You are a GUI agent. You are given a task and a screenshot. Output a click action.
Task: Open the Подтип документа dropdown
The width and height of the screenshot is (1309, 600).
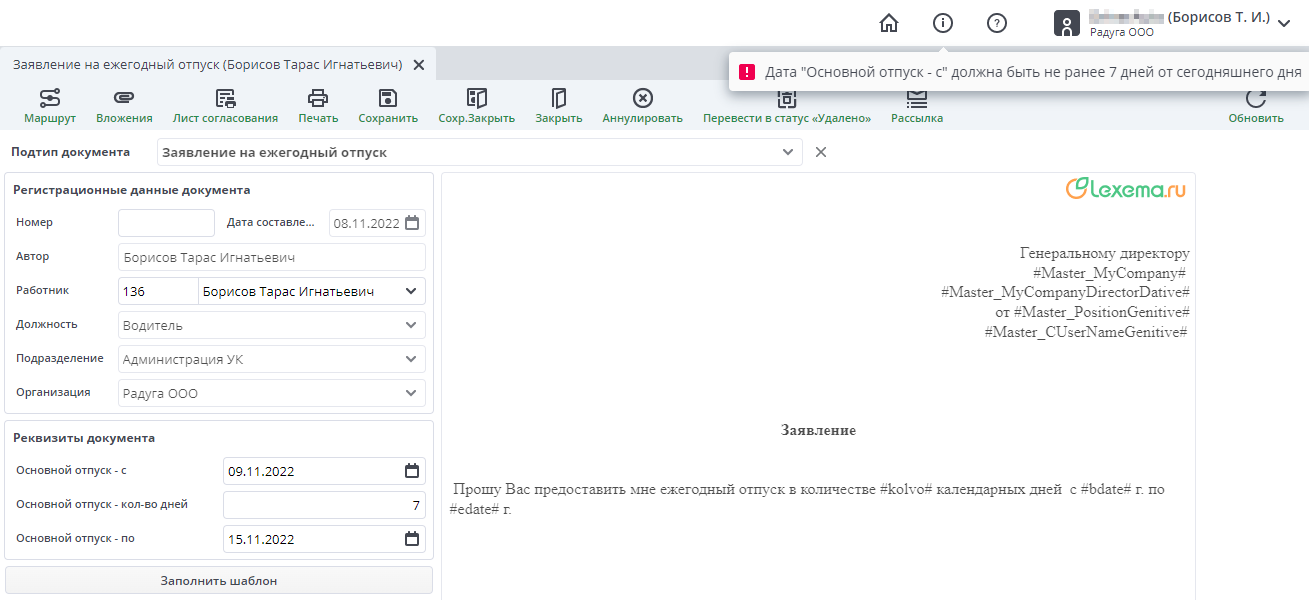788,151
